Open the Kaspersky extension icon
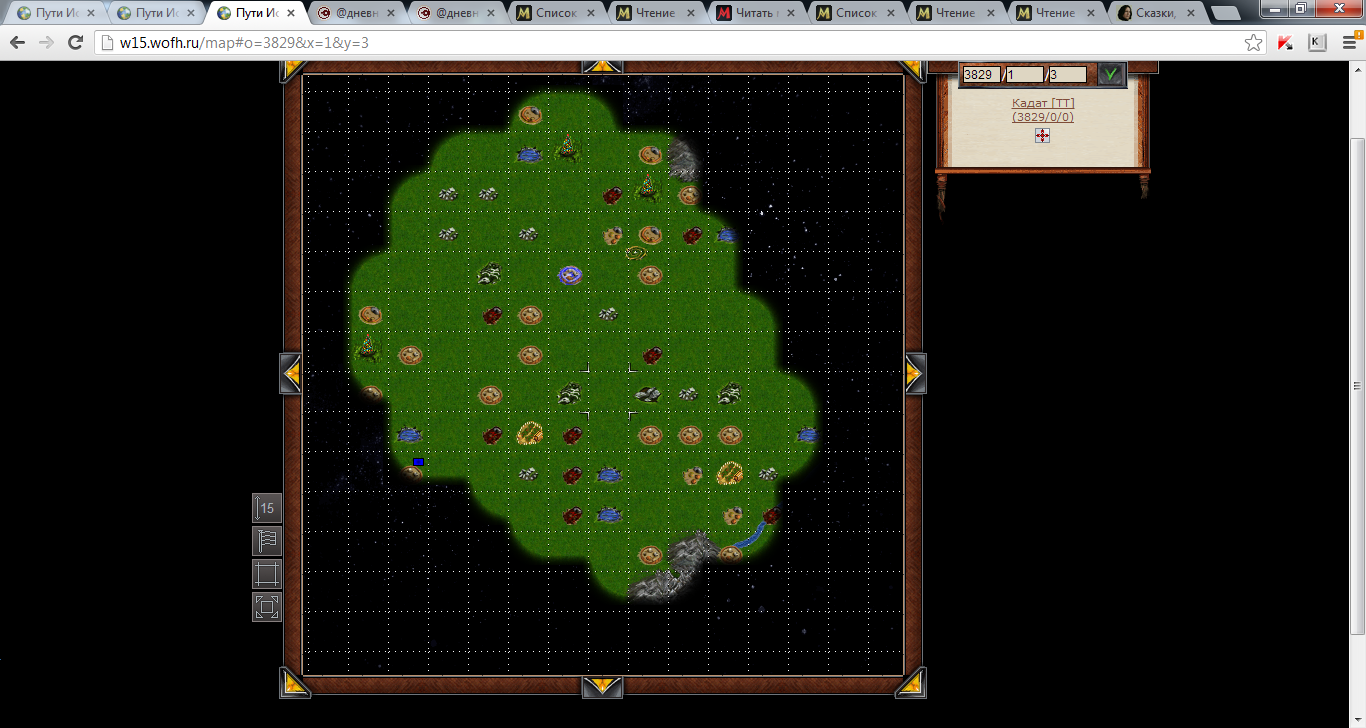Image resolution: width=1366 pixels, height=728 pixels. [x=1285, y=43]
